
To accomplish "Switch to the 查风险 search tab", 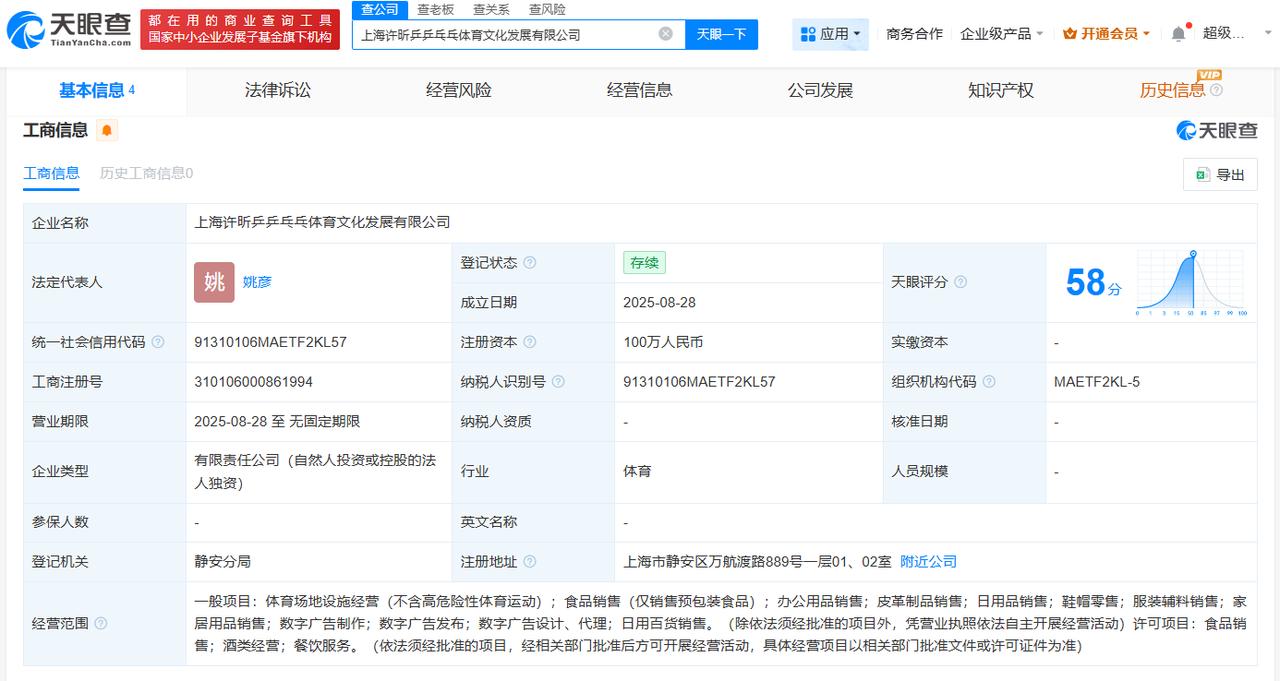I will click(547, 9).
